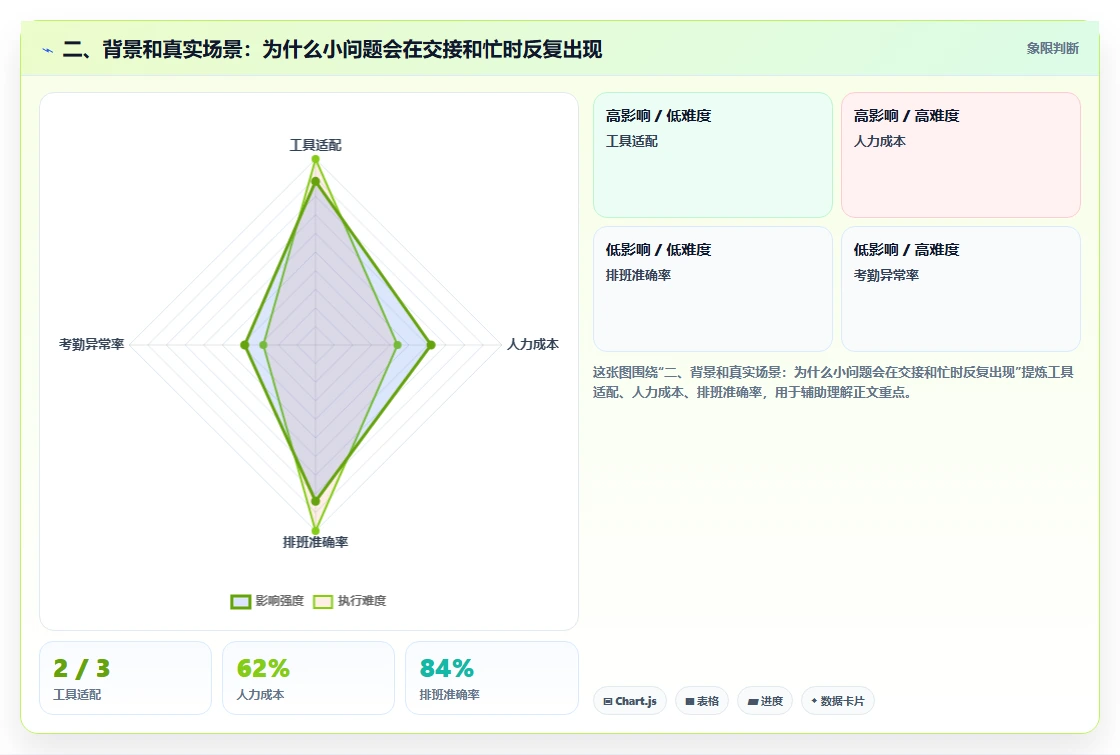Click the 进度 tag icon
Image resolution: width=1120 pixels, height=755 pixels.
(753, 701)
